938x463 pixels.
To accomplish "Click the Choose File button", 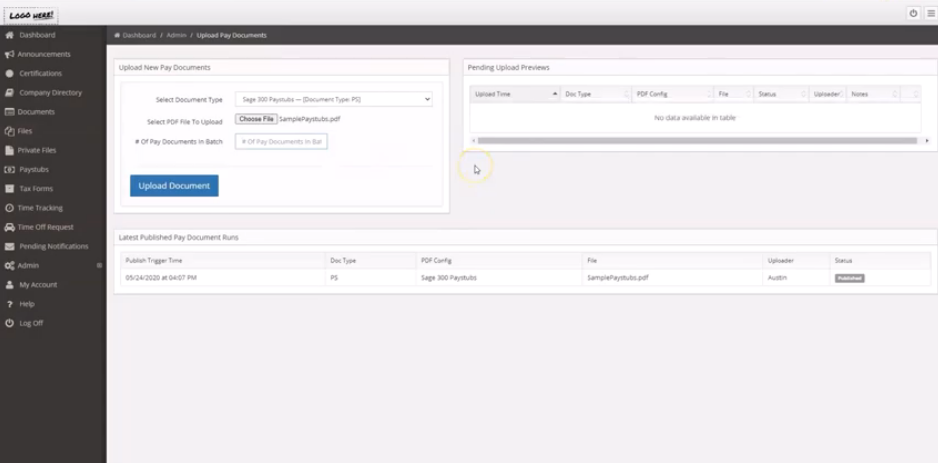I will click(x=256, y=119).
